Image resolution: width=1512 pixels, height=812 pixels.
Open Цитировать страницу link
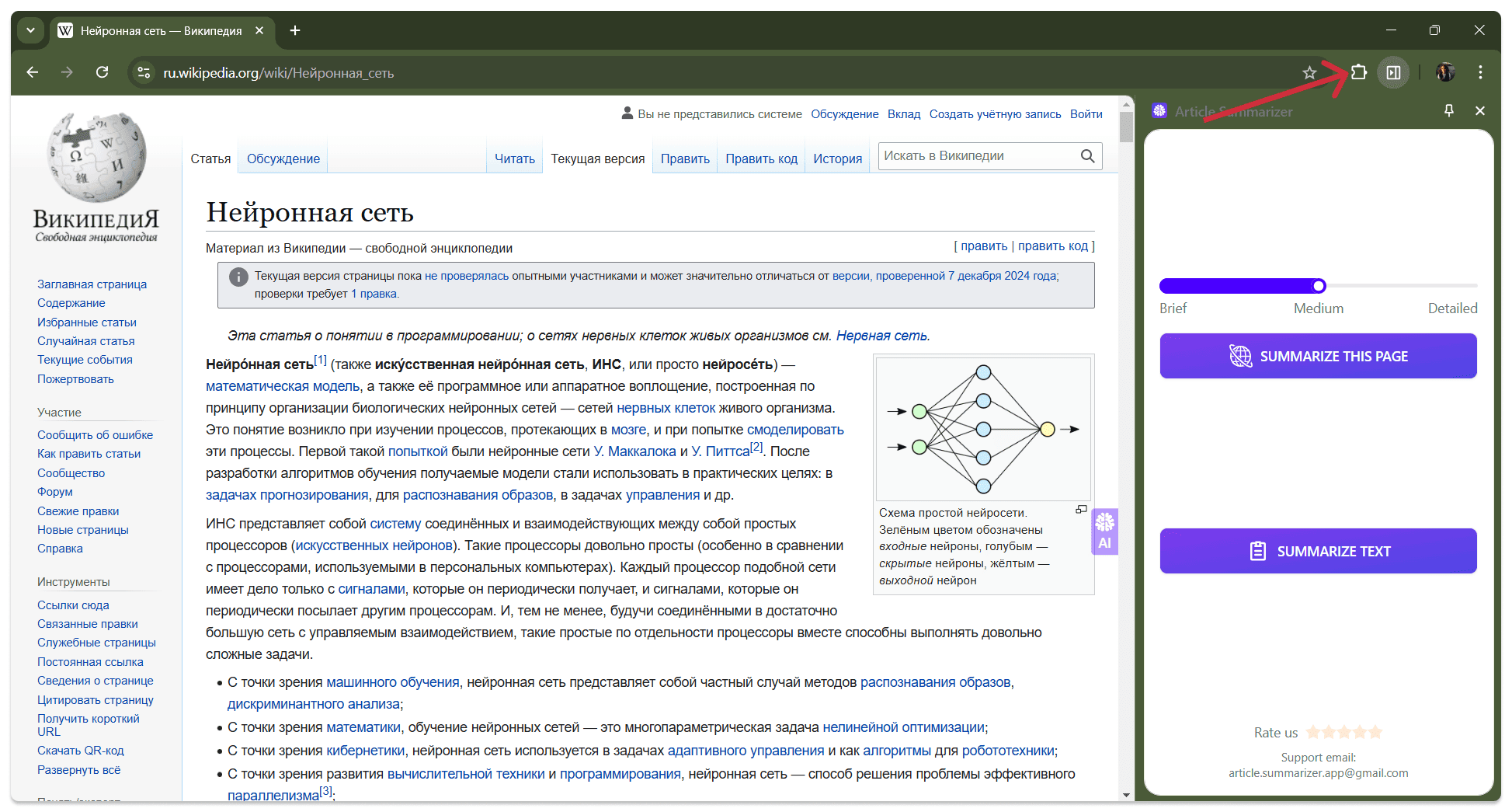coord(95,700)
